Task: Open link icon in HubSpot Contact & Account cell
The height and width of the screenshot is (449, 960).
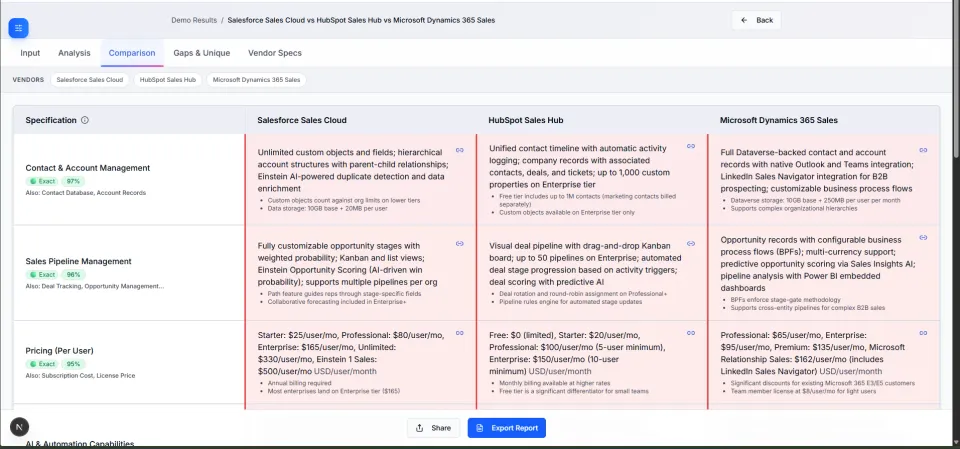Action: tap(691, 146)
